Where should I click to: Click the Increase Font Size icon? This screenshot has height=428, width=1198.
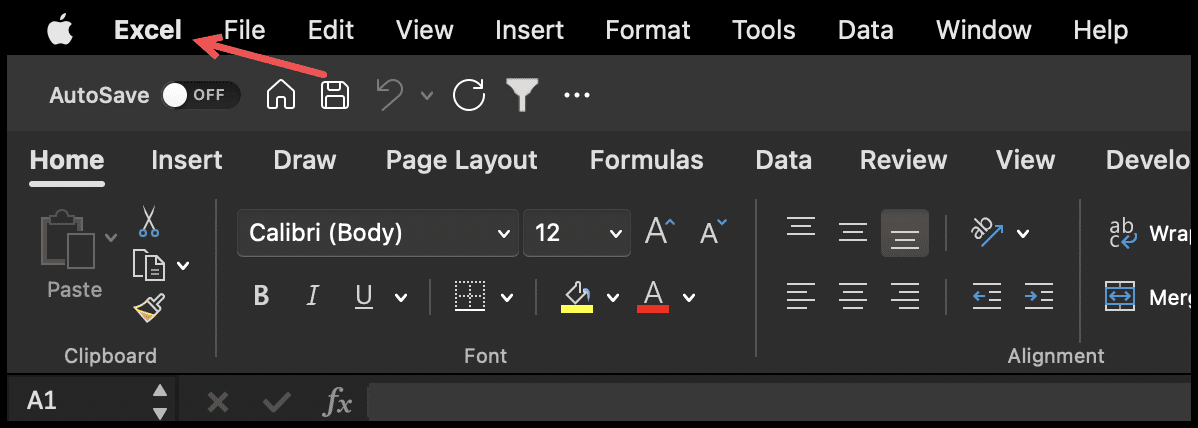[660, 231]
